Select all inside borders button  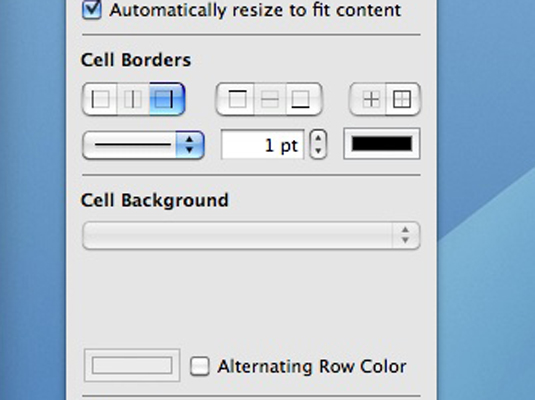pos(368,99)
